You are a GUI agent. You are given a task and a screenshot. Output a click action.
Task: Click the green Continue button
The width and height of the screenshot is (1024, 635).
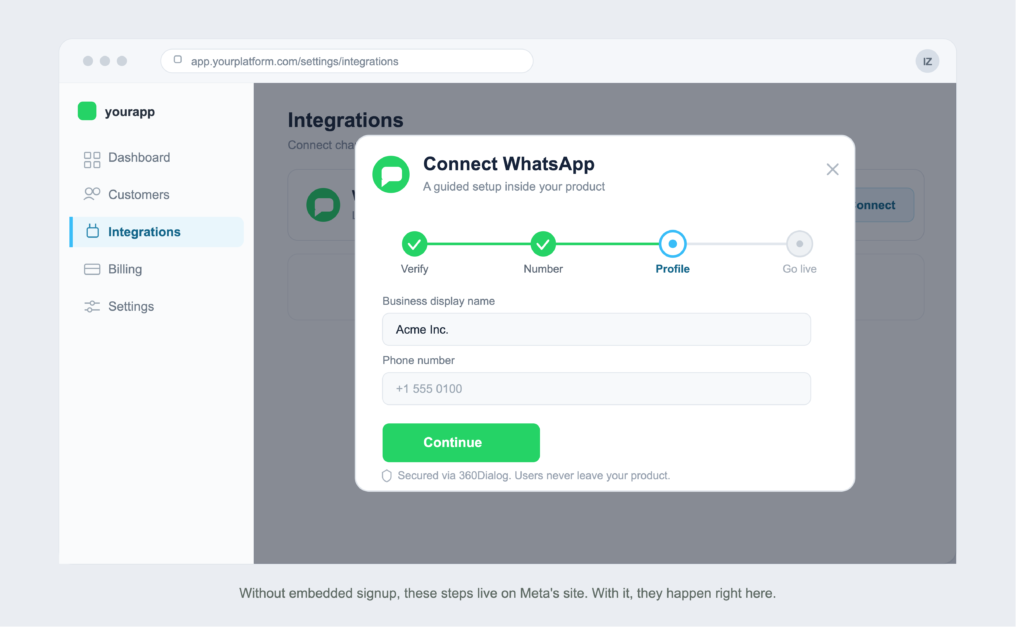tap(465, 446)
